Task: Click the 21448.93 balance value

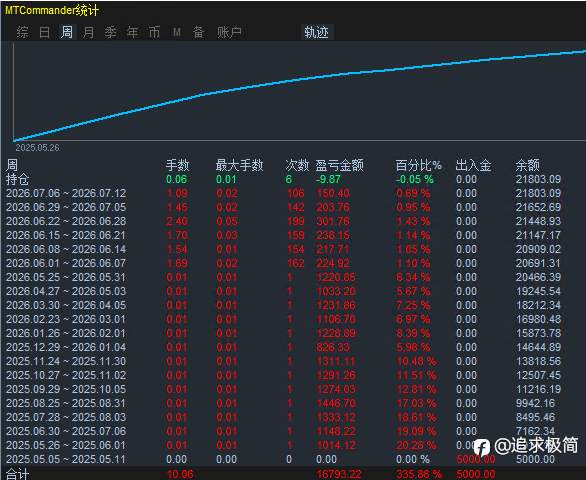Action: click(539, 221)
